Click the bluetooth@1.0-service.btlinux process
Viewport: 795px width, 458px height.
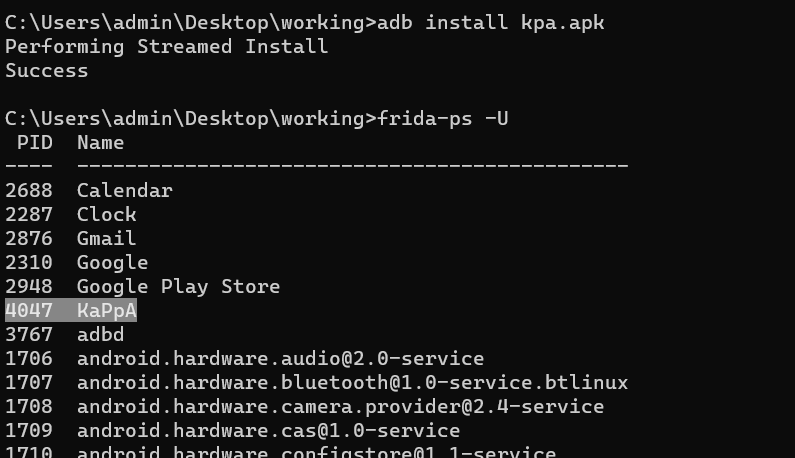[x=352, y=383]
